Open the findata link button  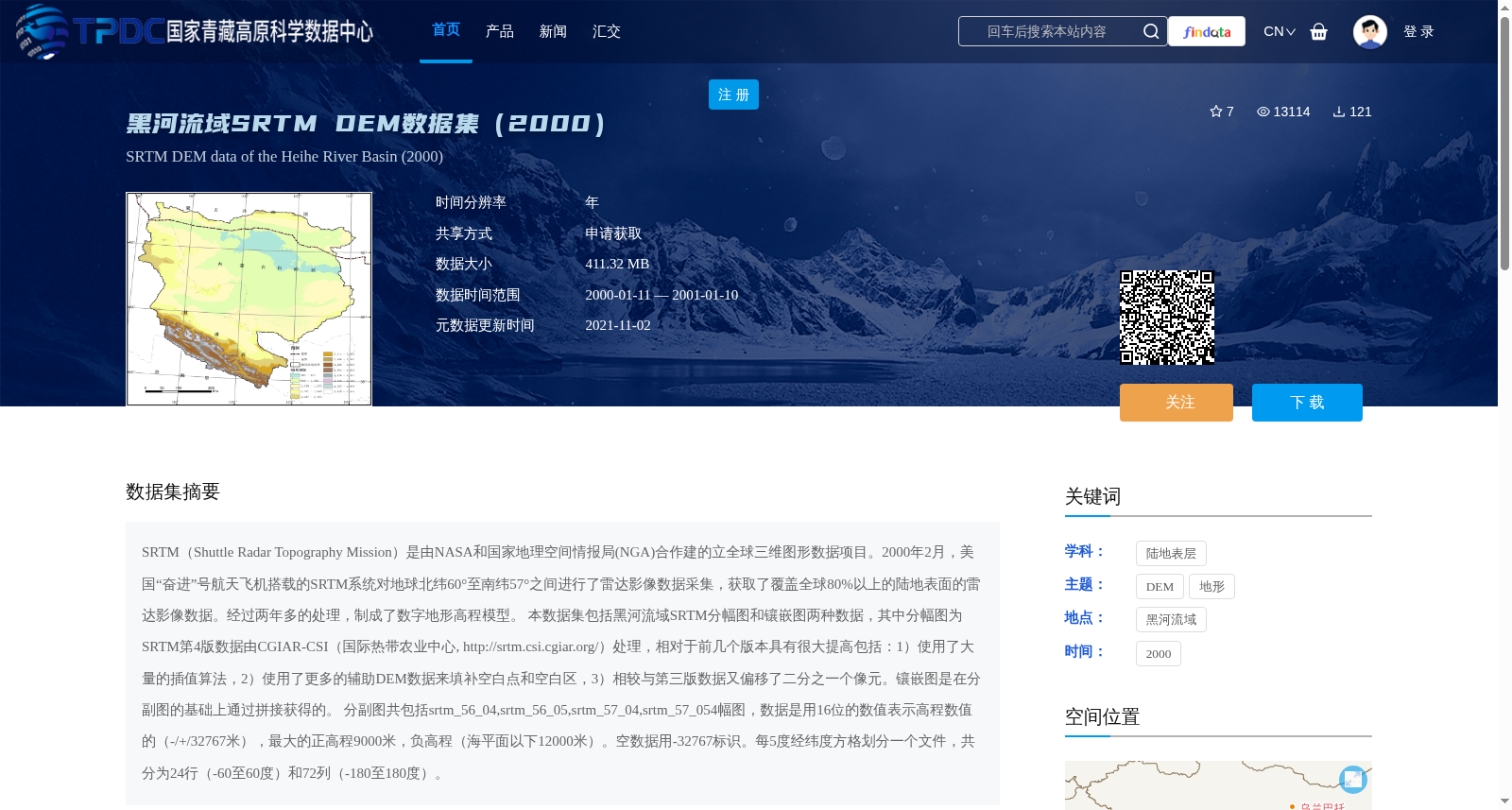coord(1207,31)
